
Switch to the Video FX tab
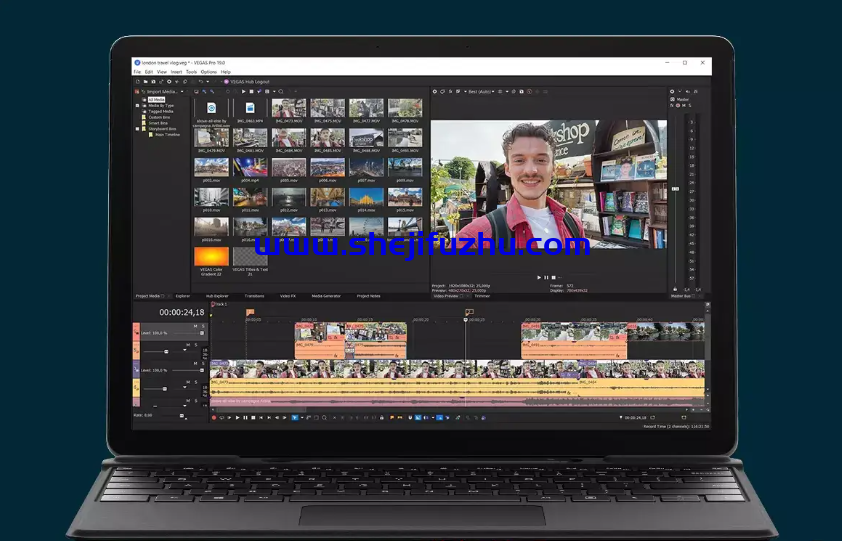click(287, 296)
